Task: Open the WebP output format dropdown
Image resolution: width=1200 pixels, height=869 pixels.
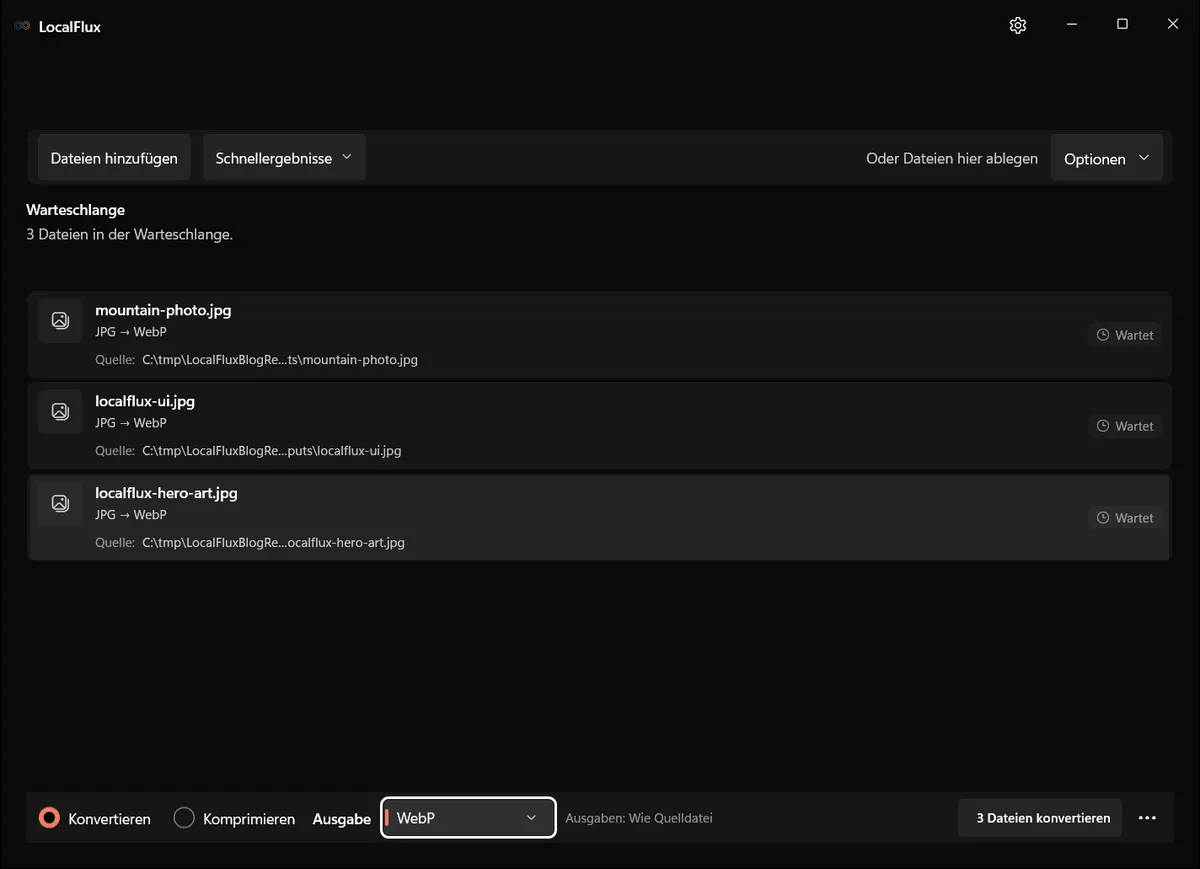Action: (468, 818)
